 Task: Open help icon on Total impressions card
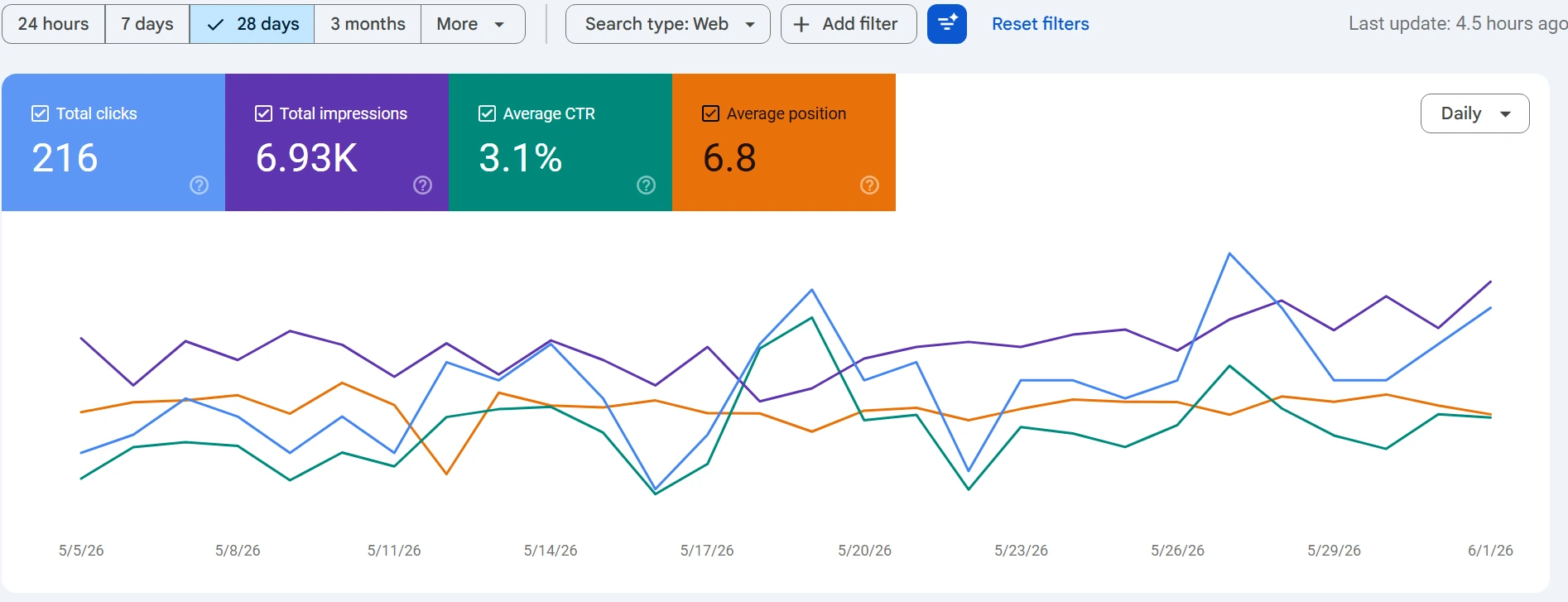tap(422, 185)
